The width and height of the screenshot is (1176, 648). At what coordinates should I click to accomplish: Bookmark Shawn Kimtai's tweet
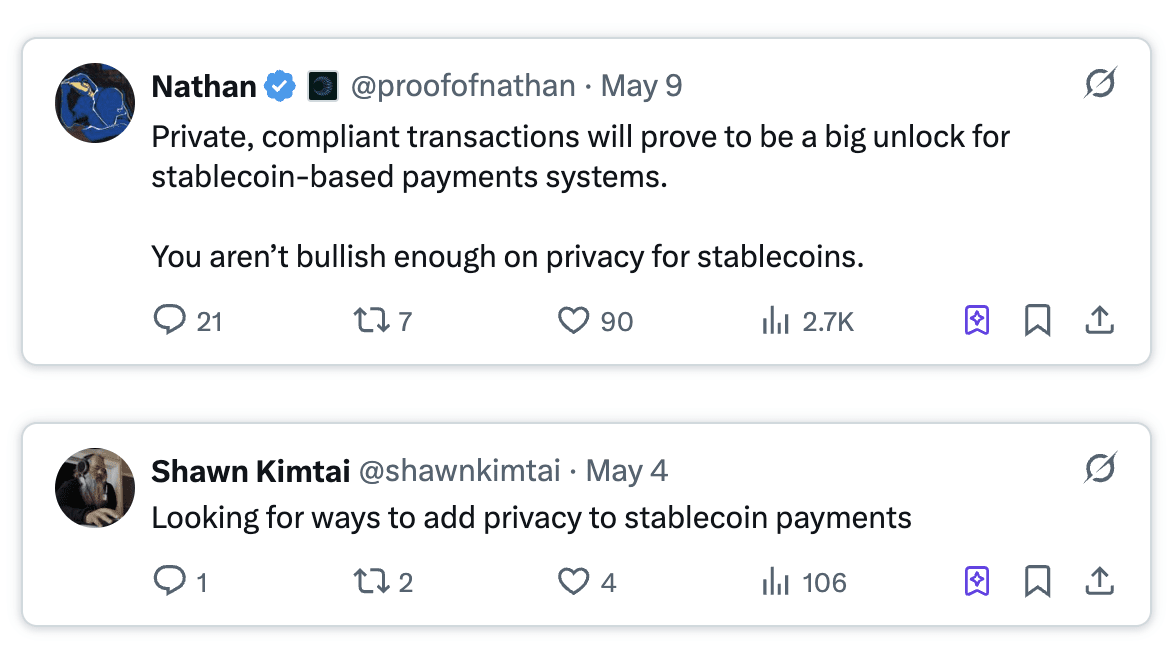[x=1038, y=581]
